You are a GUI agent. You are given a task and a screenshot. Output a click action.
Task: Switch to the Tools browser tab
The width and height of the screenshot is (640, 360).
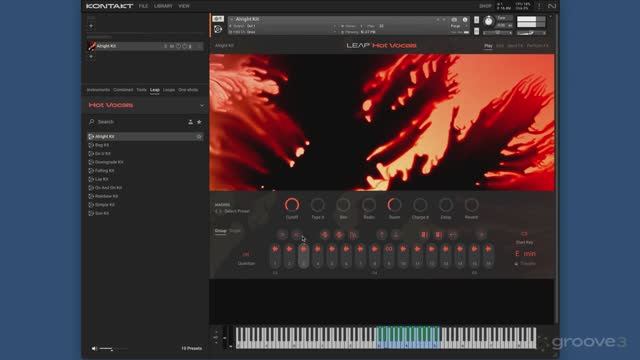click(x=142, y=90)
